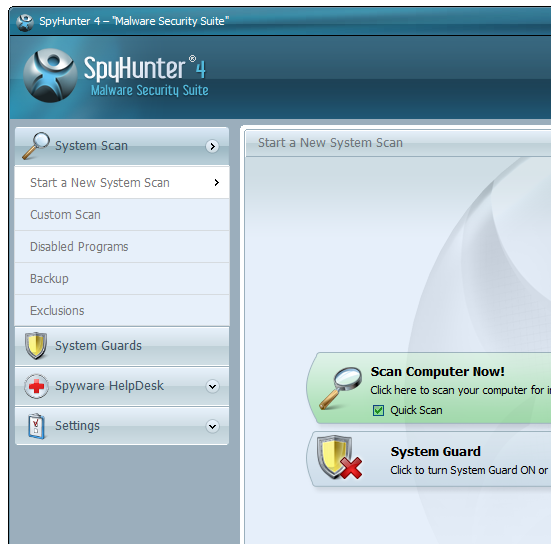This screenshot has width=551, height=544.
Task: Click the Settings clipboard icon
Action: 37,426
